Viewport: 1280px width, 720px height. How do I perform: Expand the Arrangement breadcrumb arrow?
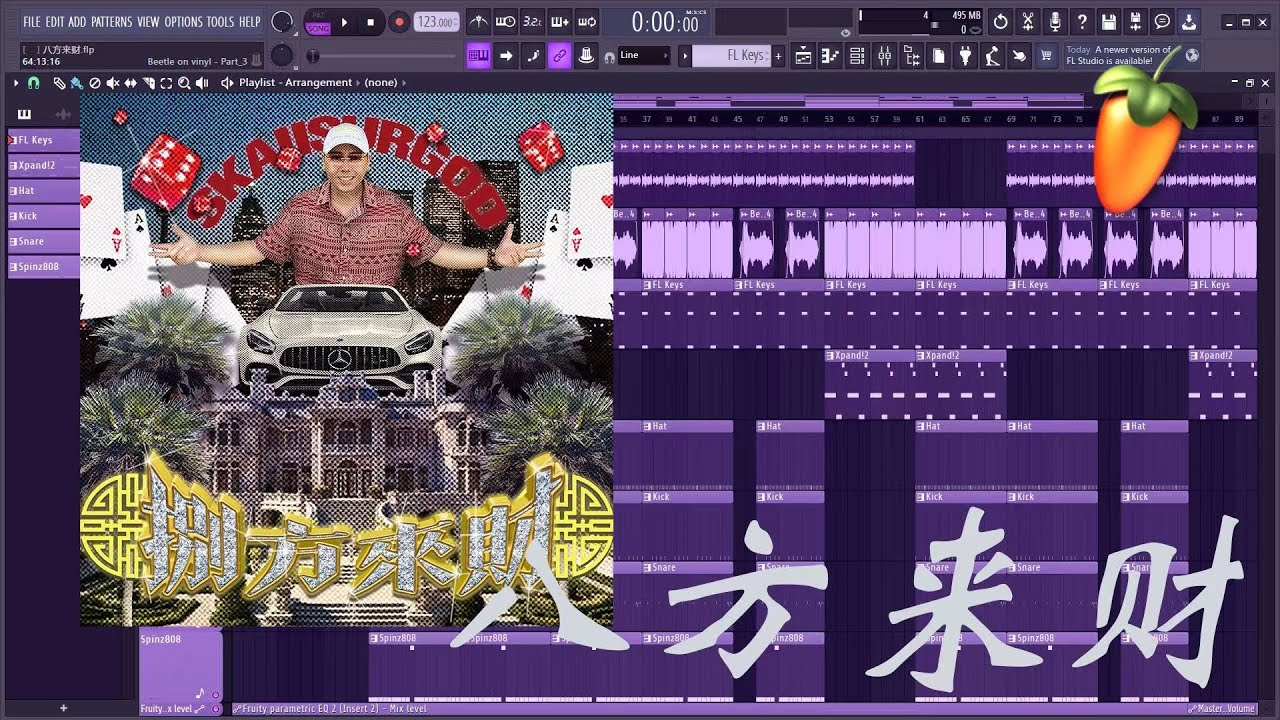tap(357, 83)
